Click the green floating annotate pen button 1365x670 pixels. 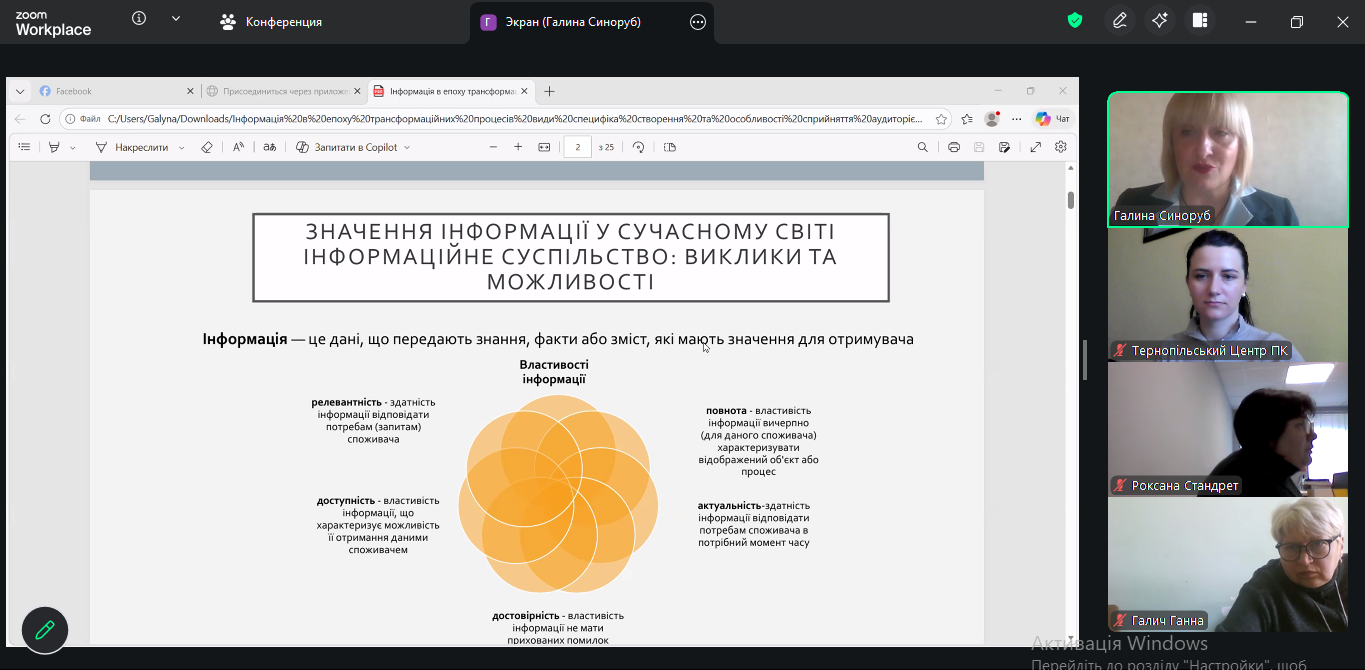click(x=45, y=630)
